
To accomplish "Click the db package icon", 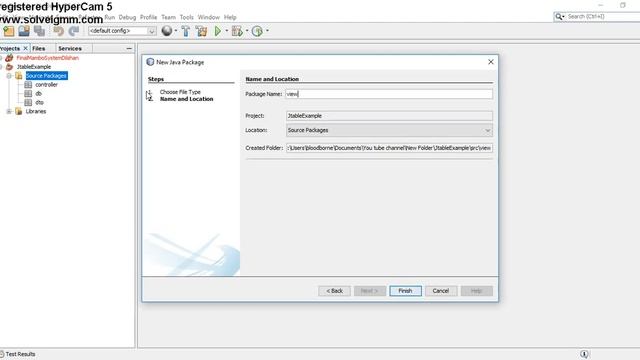I will tap(28, 93).
